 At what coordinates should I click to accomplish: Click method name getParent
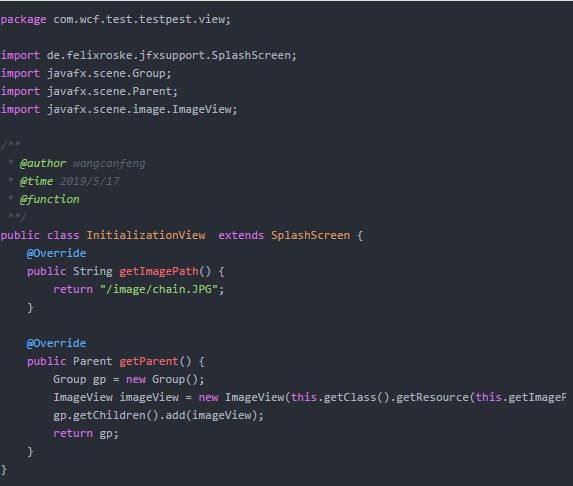149,361
